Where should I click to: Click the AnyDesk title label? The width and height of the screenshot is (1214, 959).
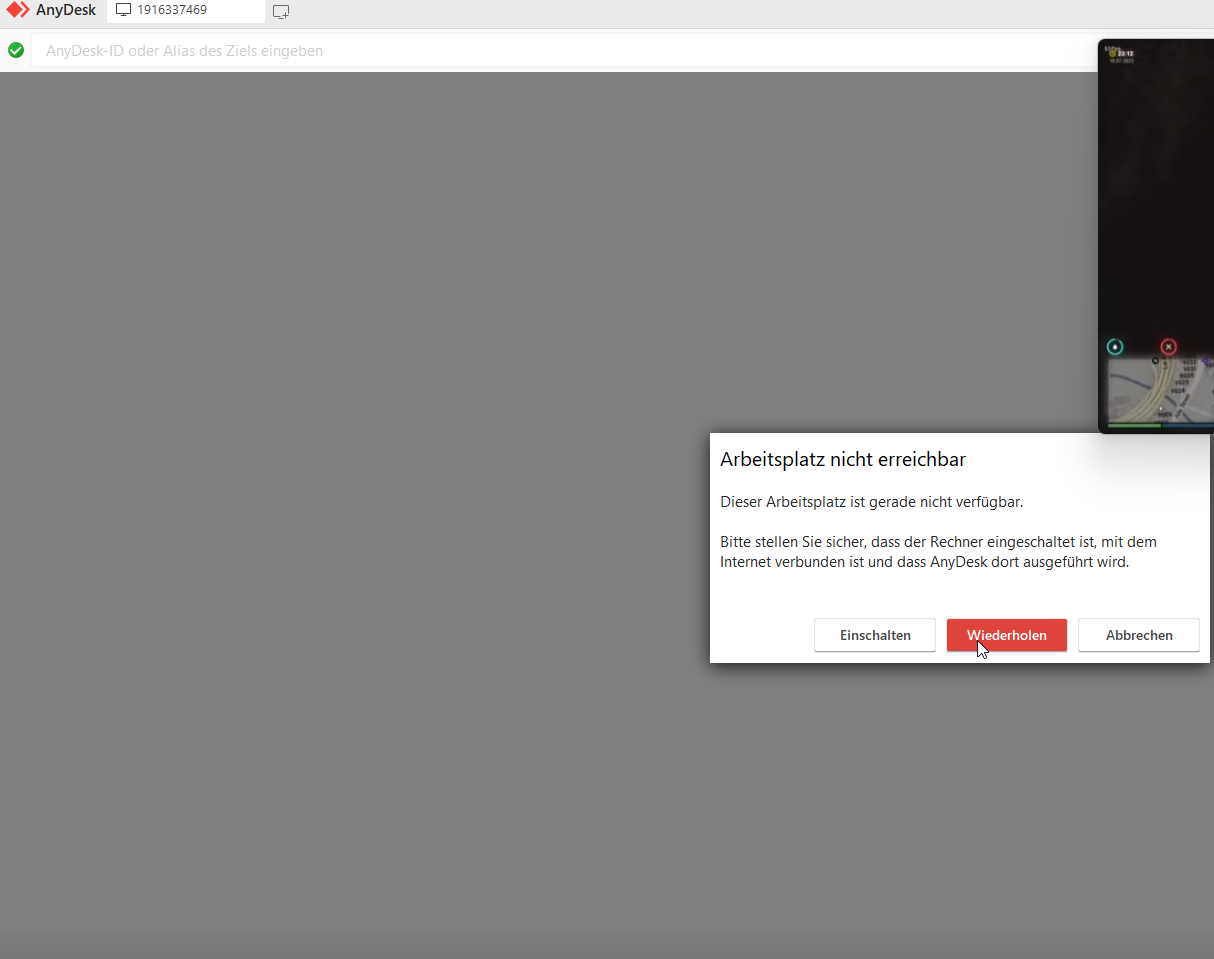66,10
